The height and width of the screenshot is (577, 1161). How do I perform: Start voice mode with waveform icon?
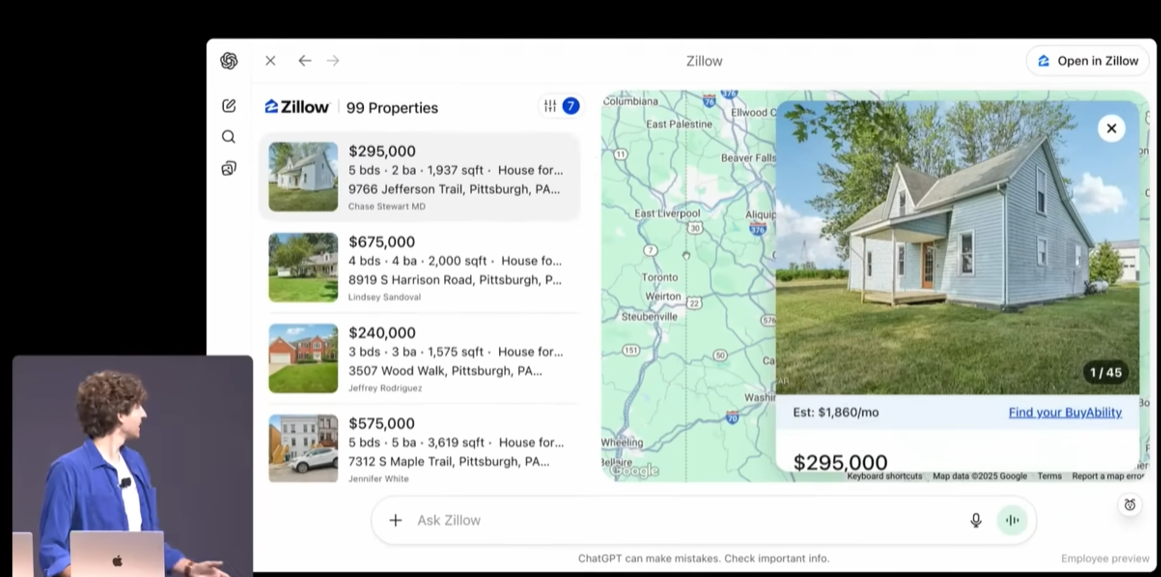[x=1012, y=520]
